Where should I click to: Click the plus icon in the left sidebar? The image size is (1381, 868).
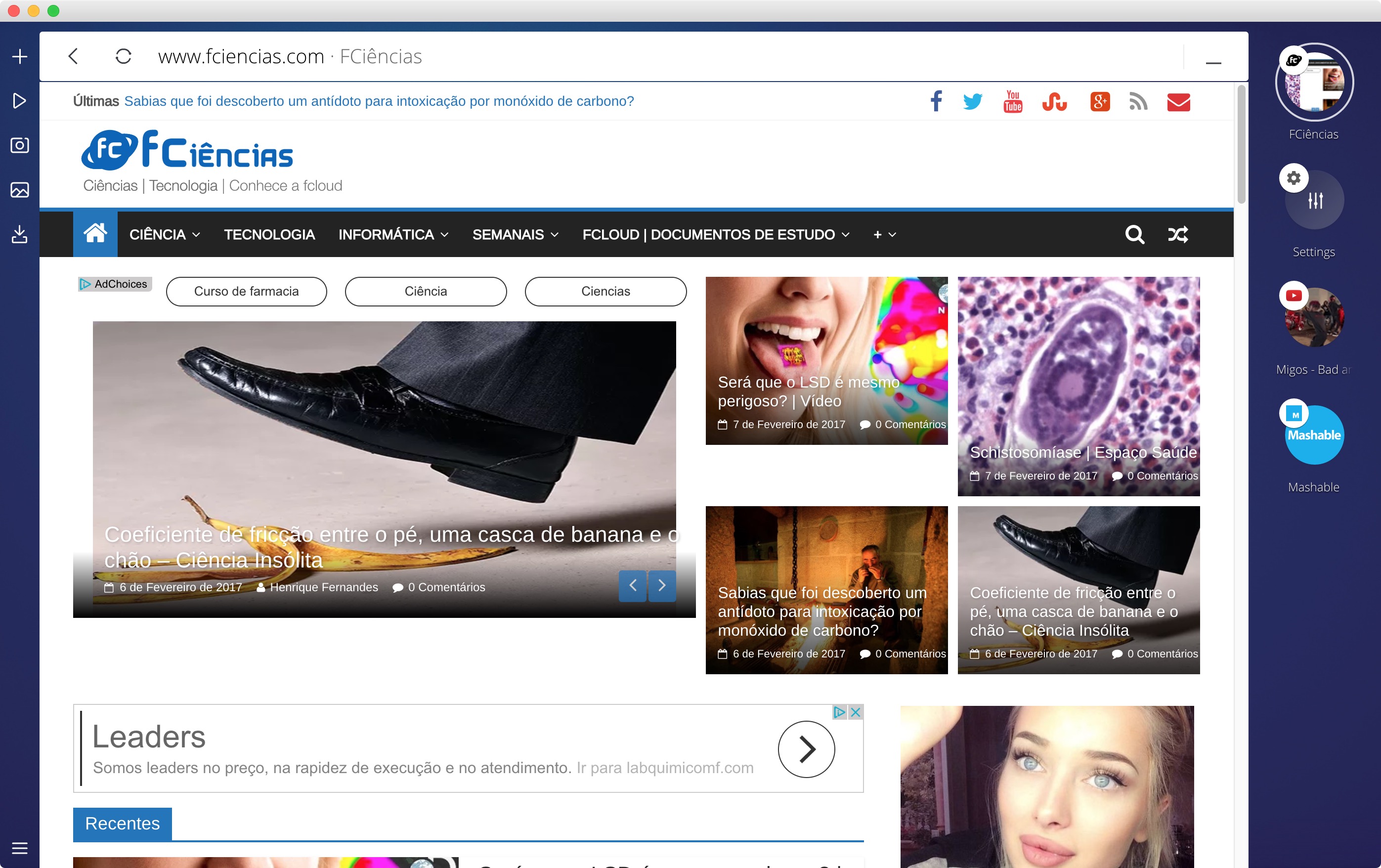(x=19, y=56)
